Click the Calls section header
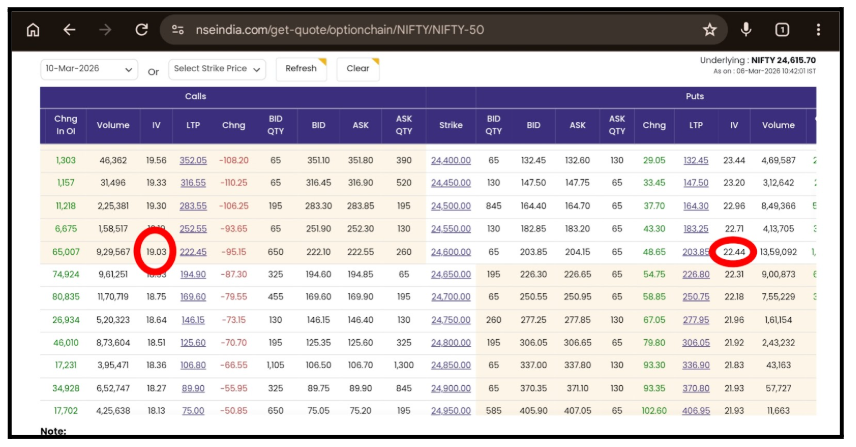Screen dimensions: 856x447 pyautogui.click(x=195, y=96)
